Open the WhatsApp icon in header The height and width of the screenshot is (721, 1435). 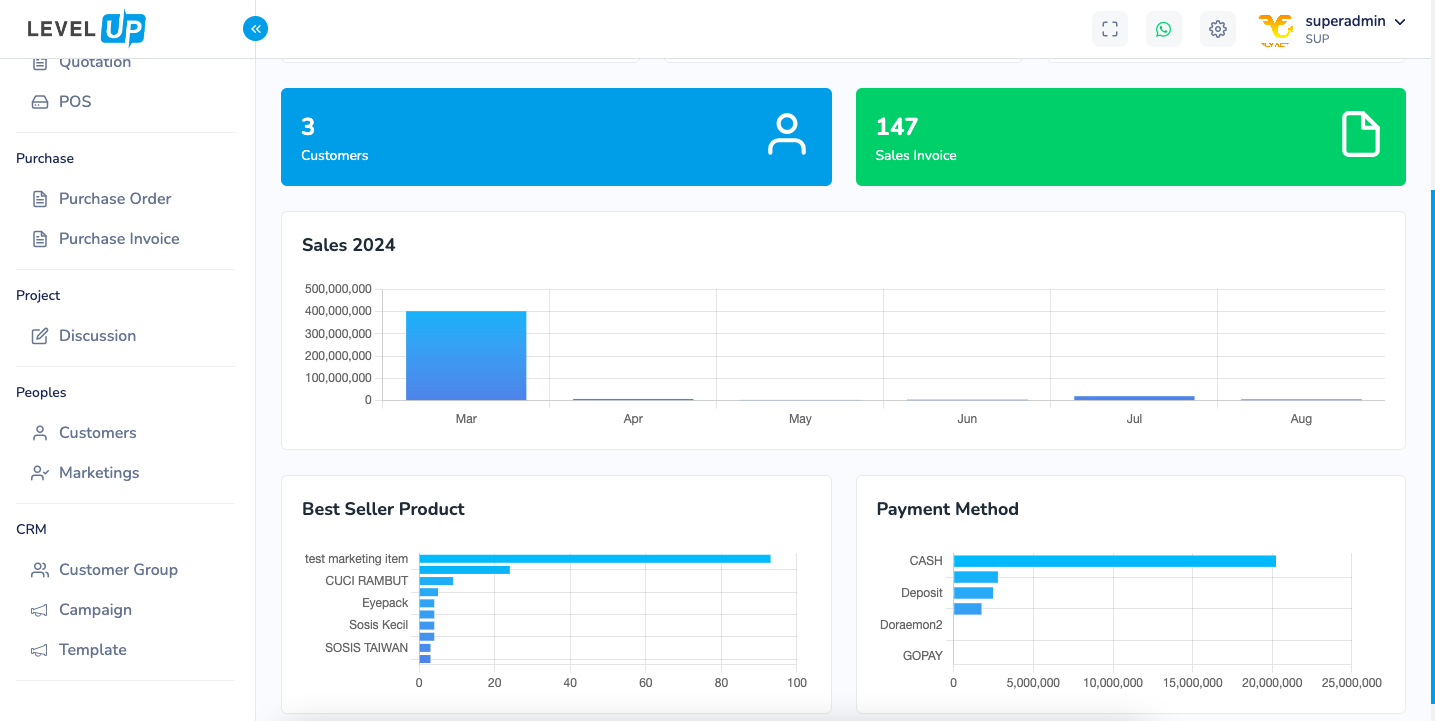point(1163,29)
